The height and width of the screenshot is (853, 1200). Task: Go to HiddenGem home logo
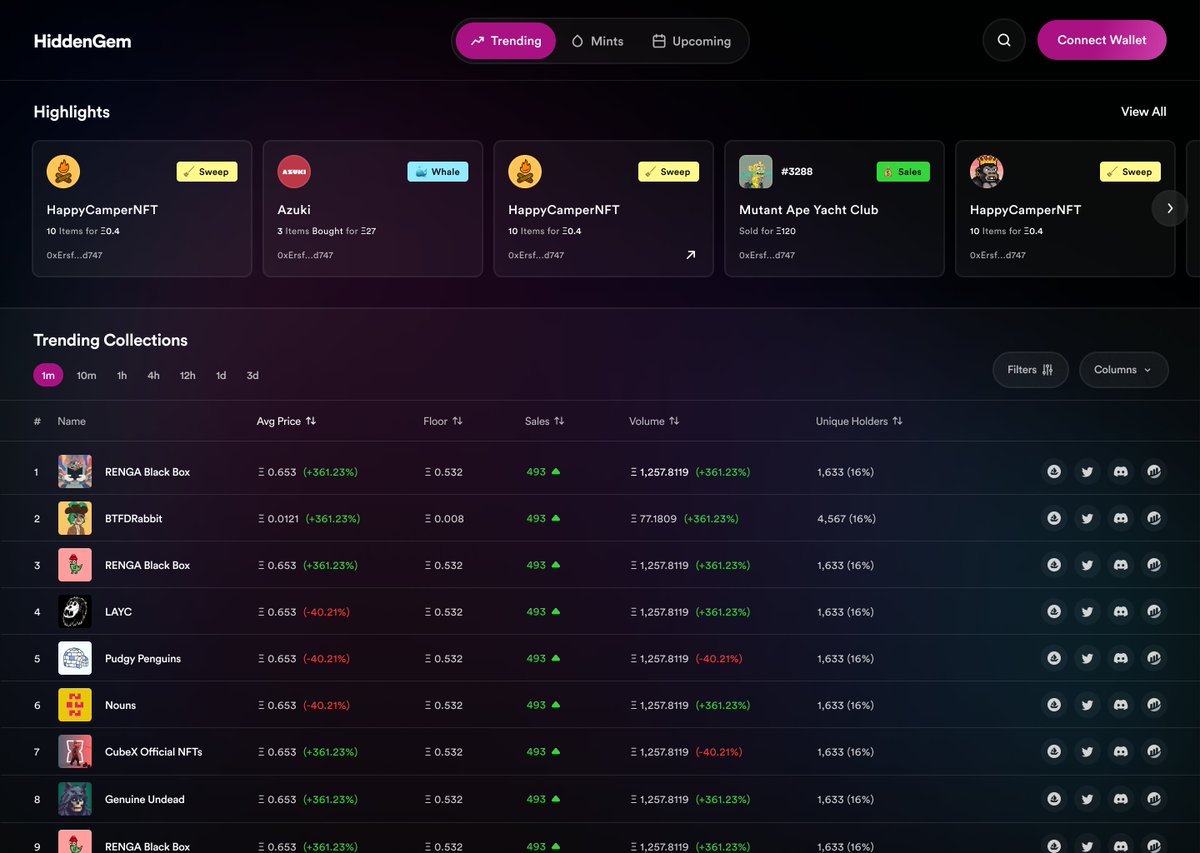click(x=82, y=41)
